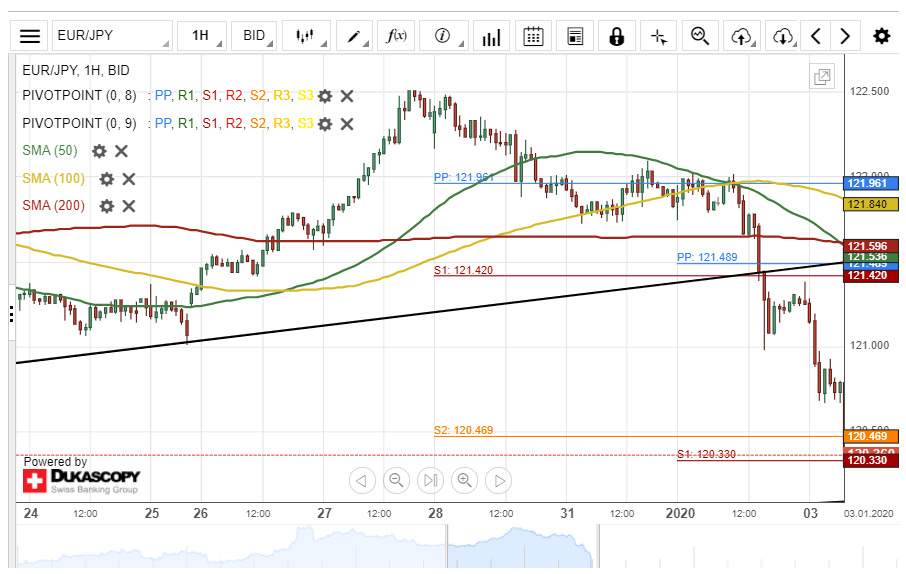Open the calendar date picker
Screen dimensions: 906x574
pyautogui.click(x=533, y=36)
